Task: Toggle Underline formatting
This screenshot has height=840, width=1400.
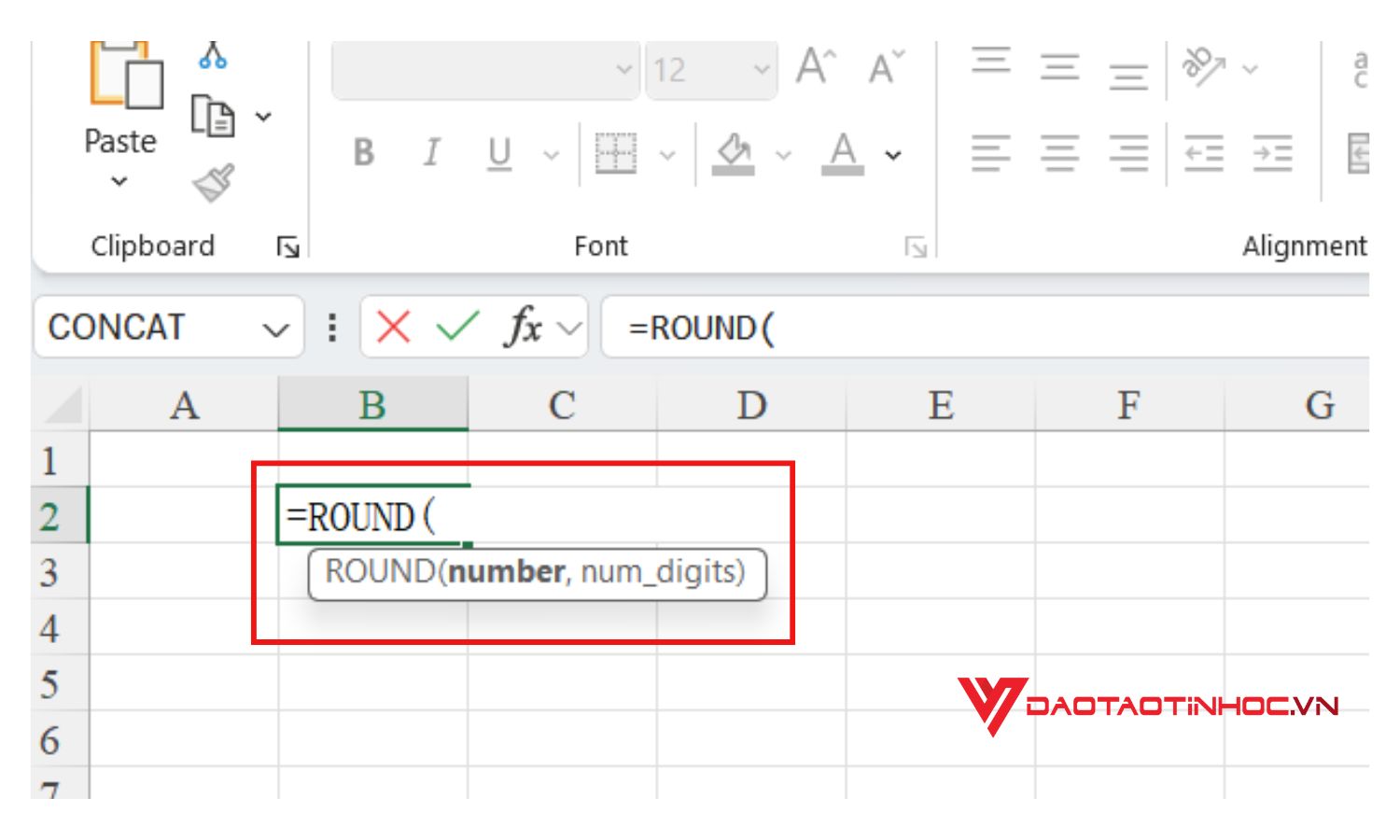Action: click(x=499, y=153)
